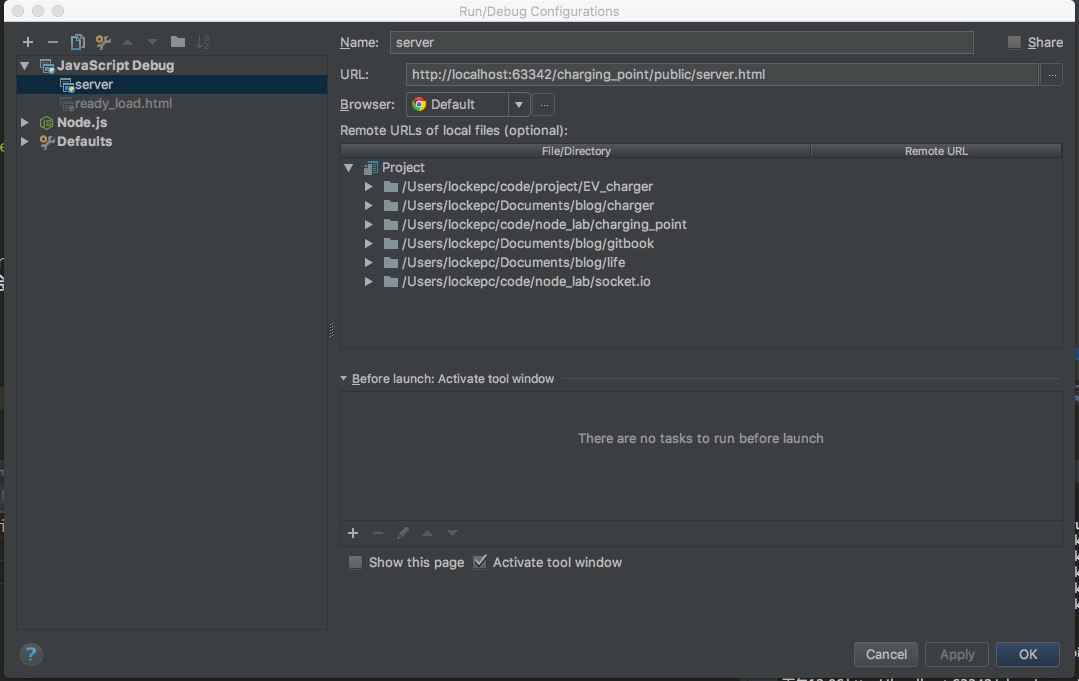The height and width of the screenshot is (681, 1079).
Task: Expand the Defaults tree node
Action: 25,141
